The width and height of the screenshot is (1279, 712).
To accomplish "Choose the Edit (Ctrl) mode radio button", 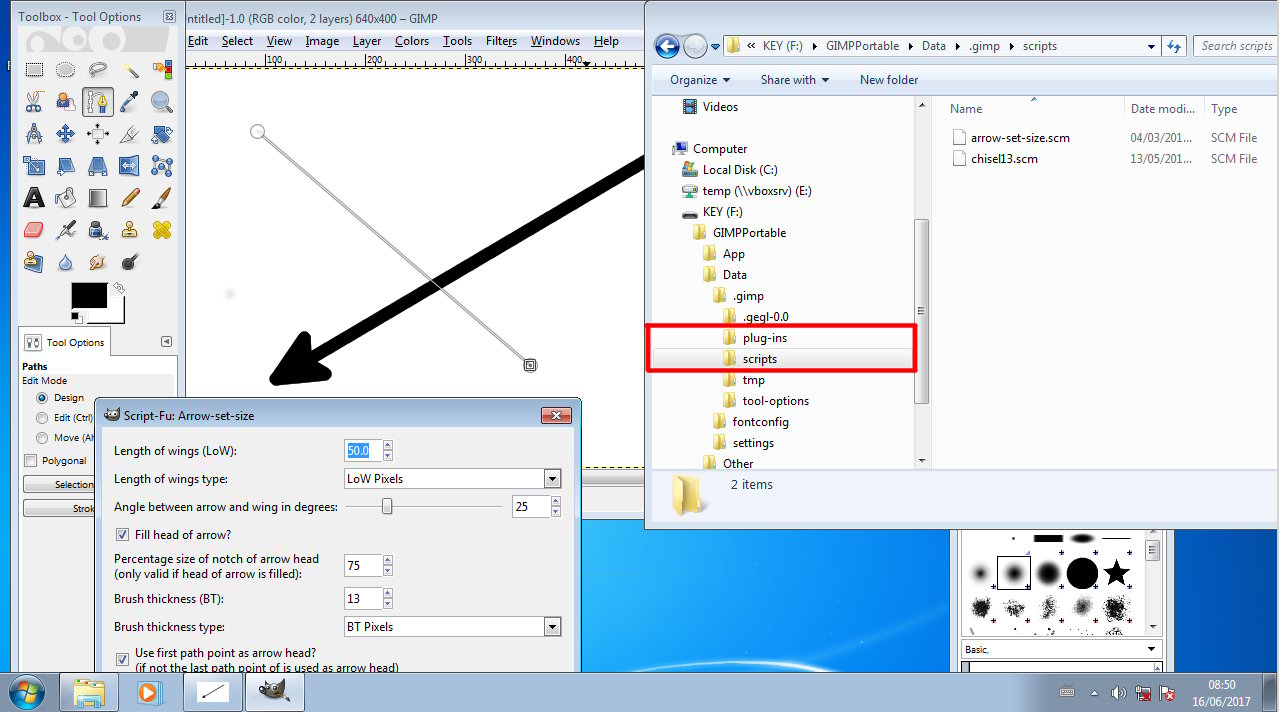I will coord(42,418).
